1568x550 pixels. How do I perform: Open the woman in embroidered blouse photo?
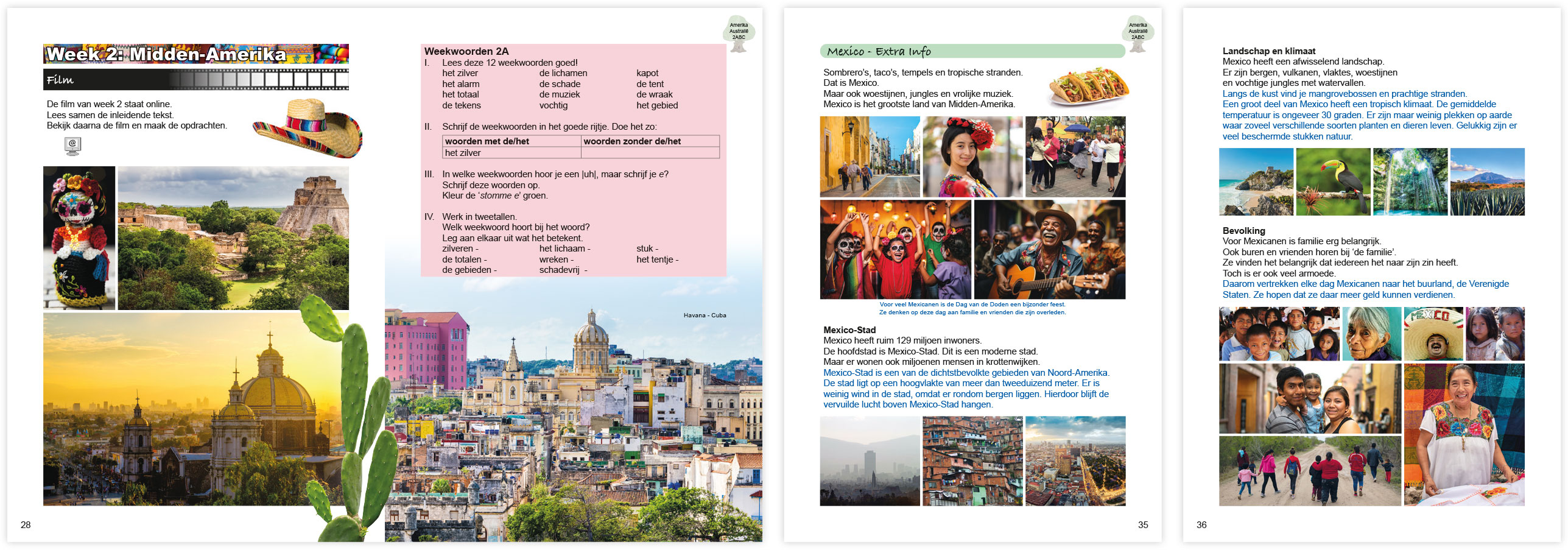1464,434
